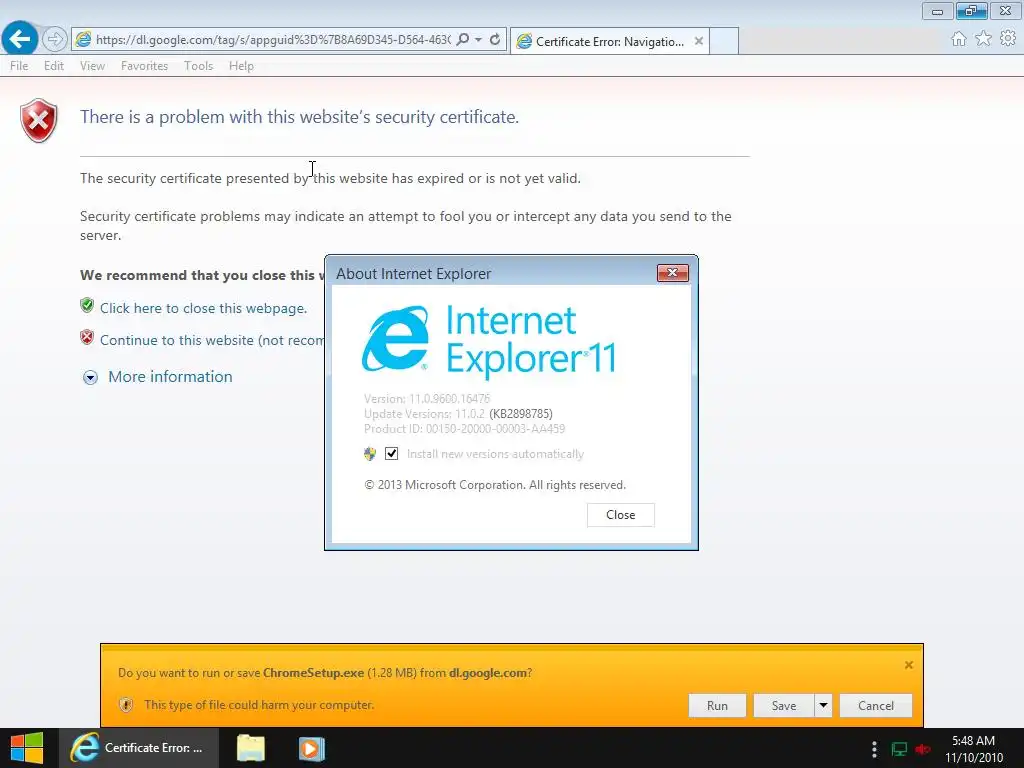Open the View menu
Image resolution: width=1024 pixels, height=768 pixels.
[x=92, y=66]
